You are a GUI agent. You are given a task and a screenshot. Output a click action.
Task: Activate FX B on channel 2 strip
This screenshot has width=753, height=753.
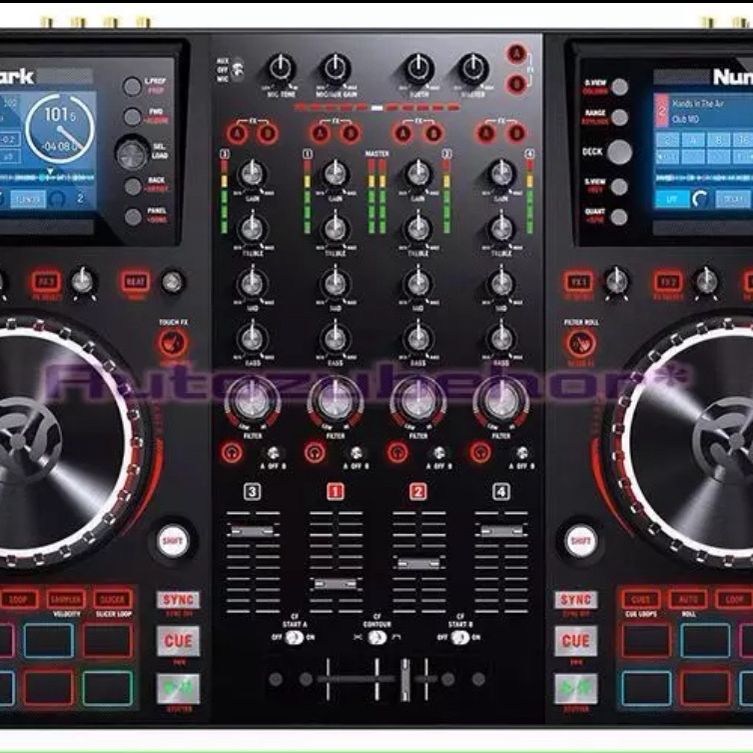coord(433,134)
